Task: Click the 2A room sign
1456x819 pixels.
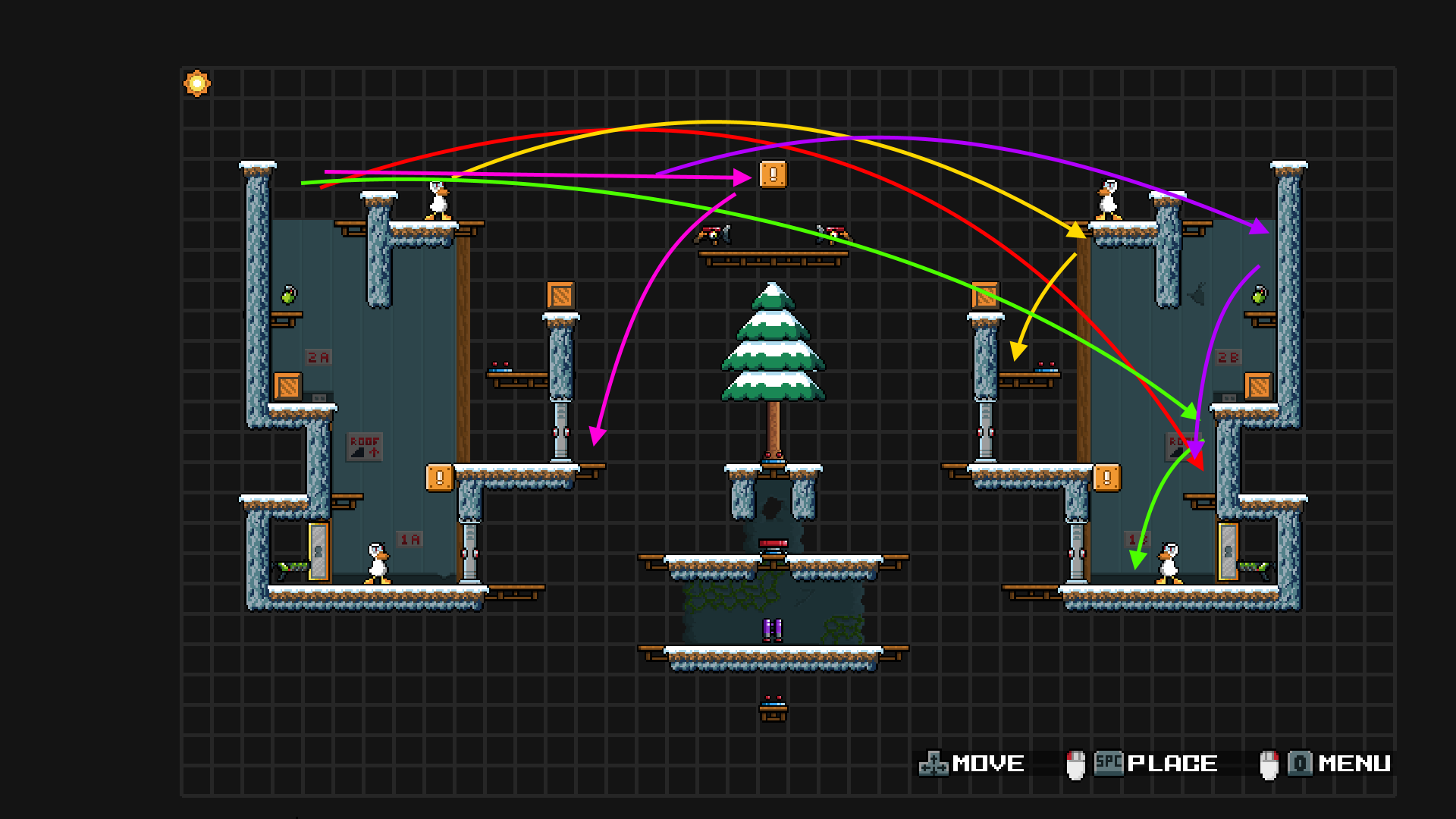Action: (318, 357)
